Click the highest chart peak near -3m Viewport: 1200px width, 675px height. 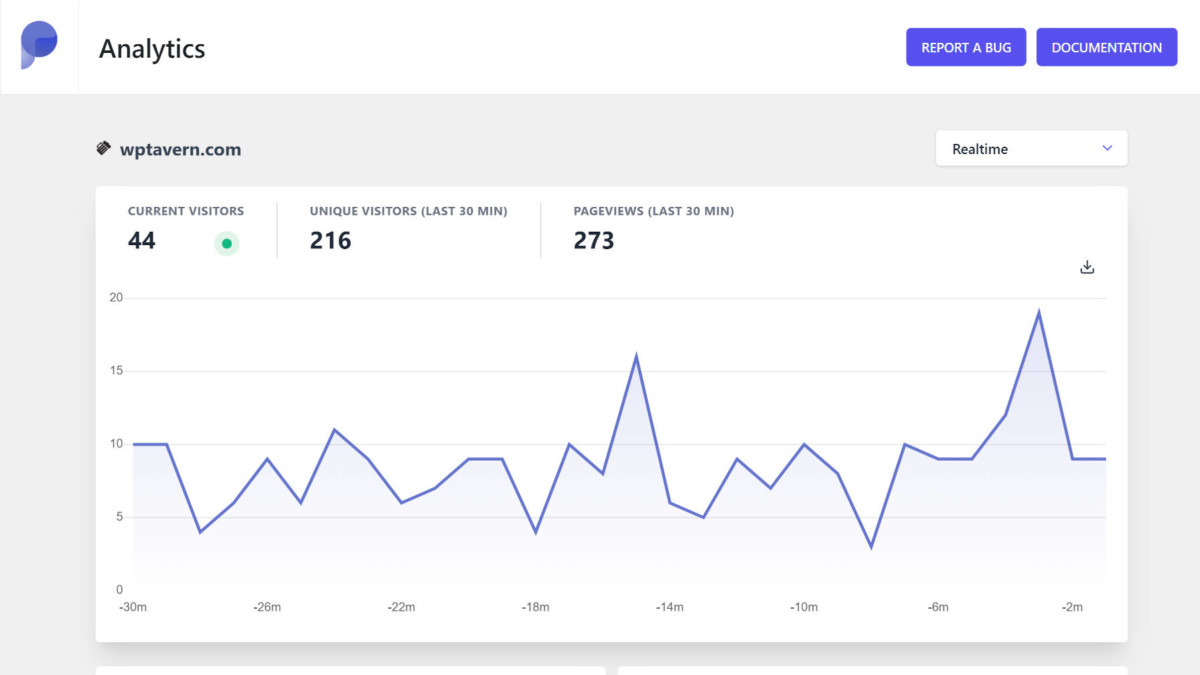tap(1039, 313)
